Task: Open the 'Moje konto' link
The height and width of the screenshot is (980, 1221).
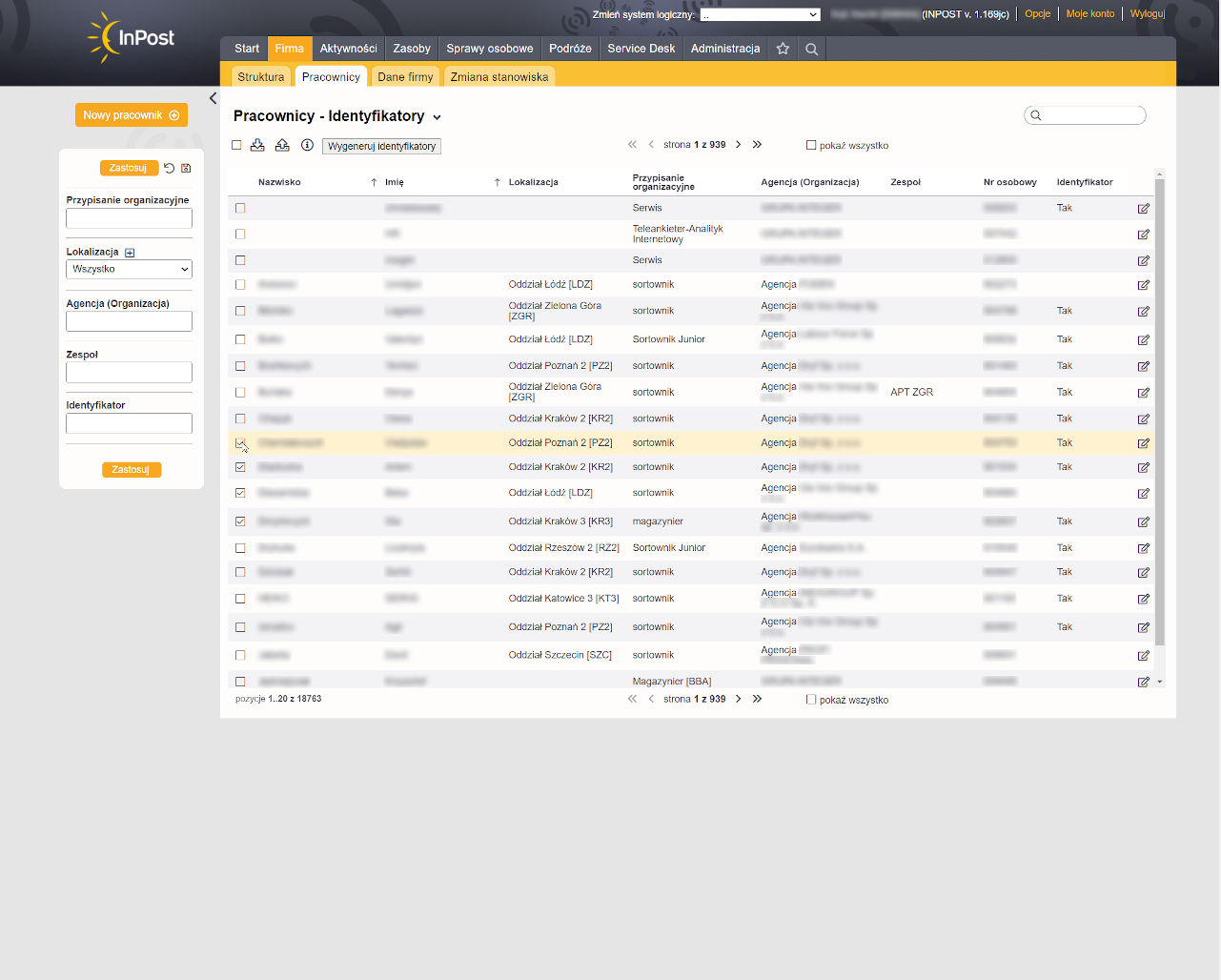Action: (1090, 13)
